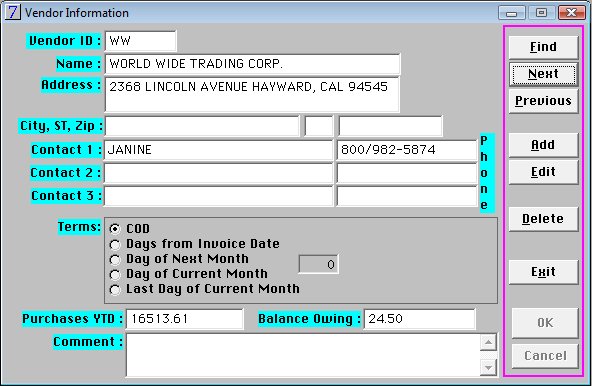Click the vertical Phone label
592x386 pixels.
pos(487,173)
